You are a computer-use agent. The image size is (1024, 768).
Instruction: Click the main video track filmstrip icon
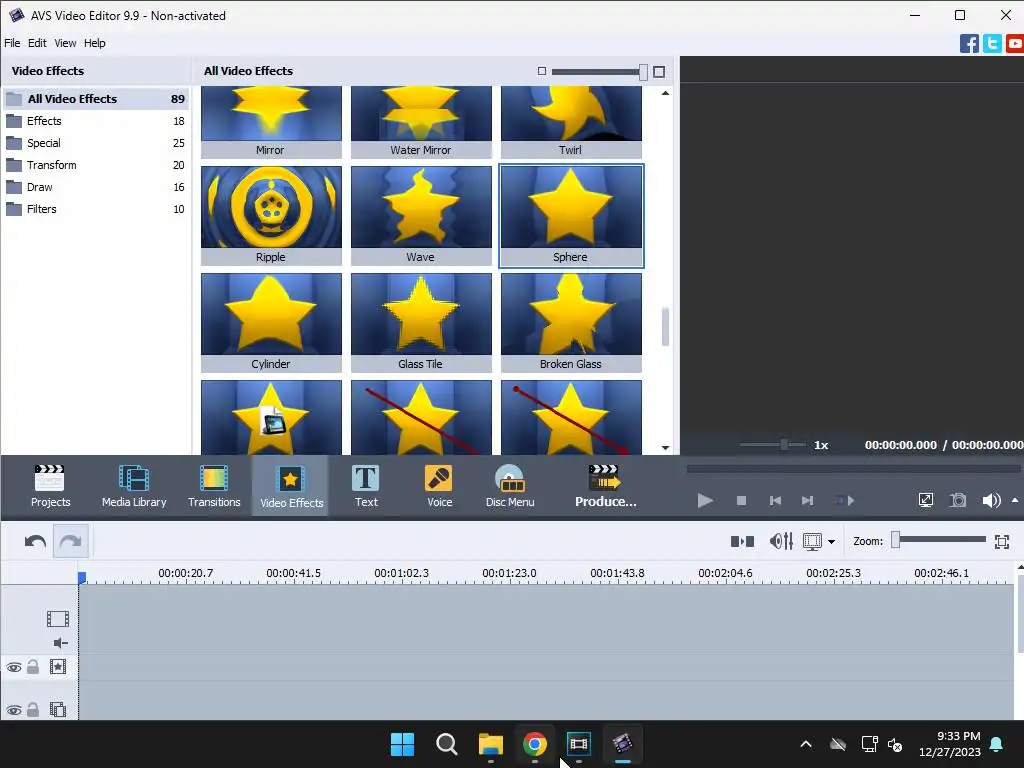[57, 618]
